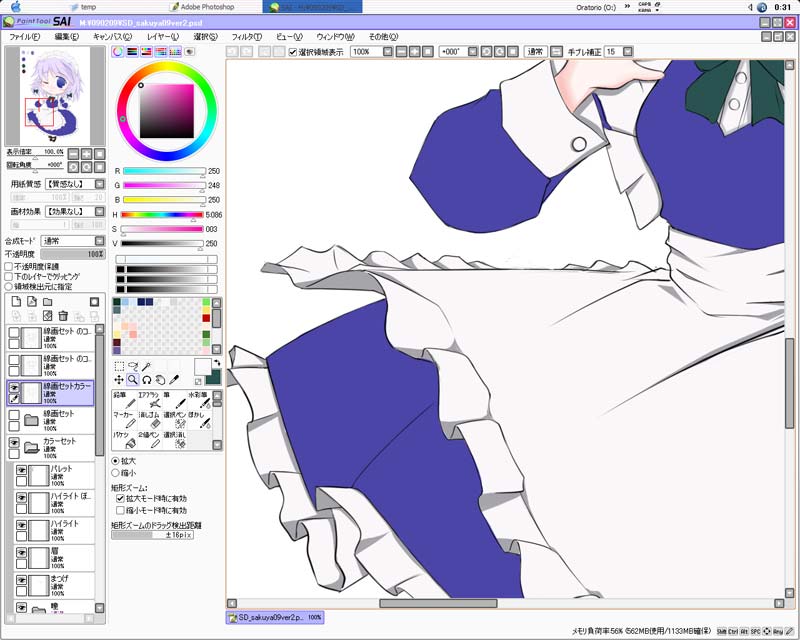Image resolution: width=800 pixels, height=640 pixels.
Task: Choose the 2値ペン binary pen
Action: (x=149, y=440)
